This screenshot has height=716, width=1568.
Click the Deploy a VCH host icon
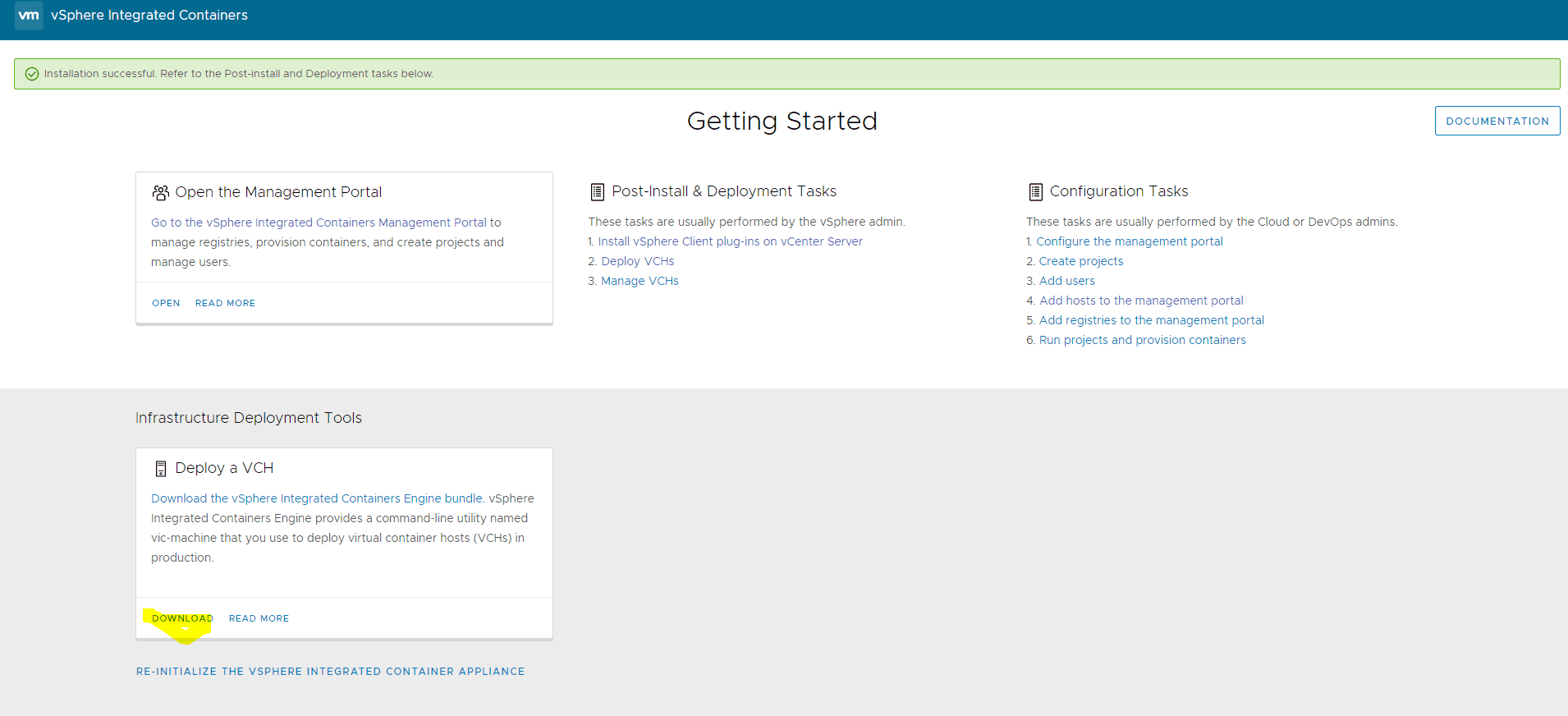click(161, 469)
